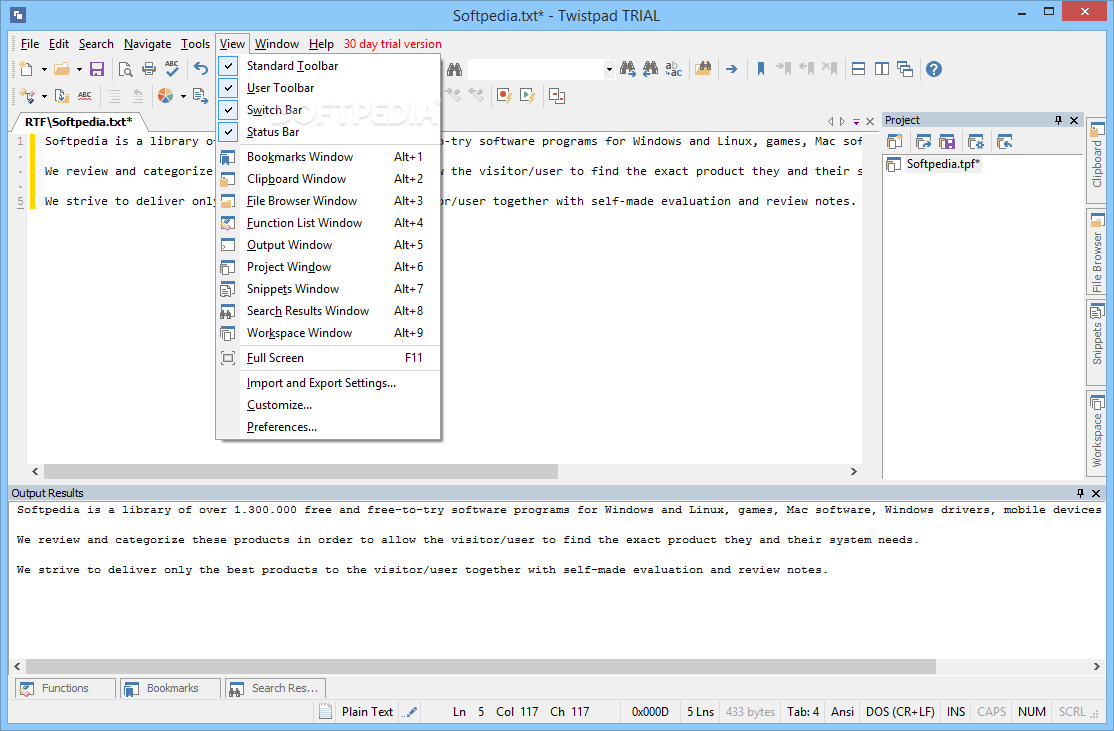Viewport: 1114px width, 731px height.
Task: Open Preferences... from View menu
Action: [x=328, y=427]
